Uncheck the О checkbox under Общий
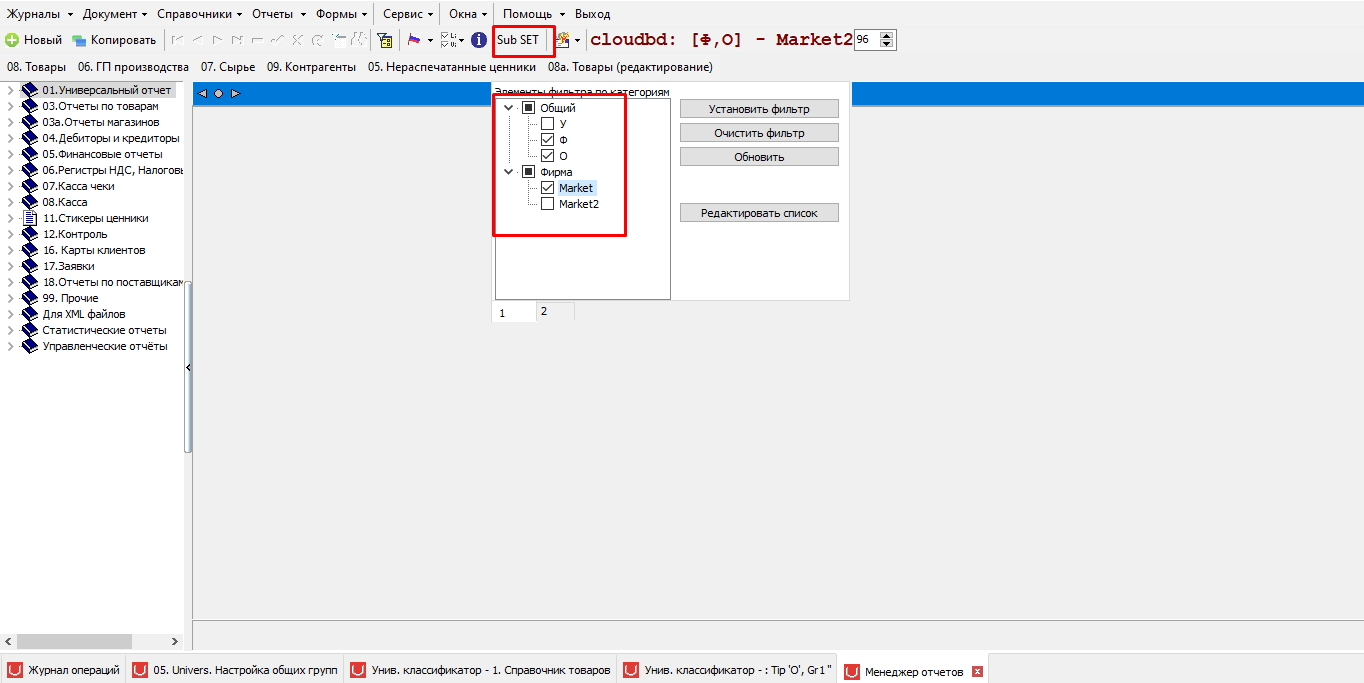Viewport: 1364px width, 683px height. (547, 156)
